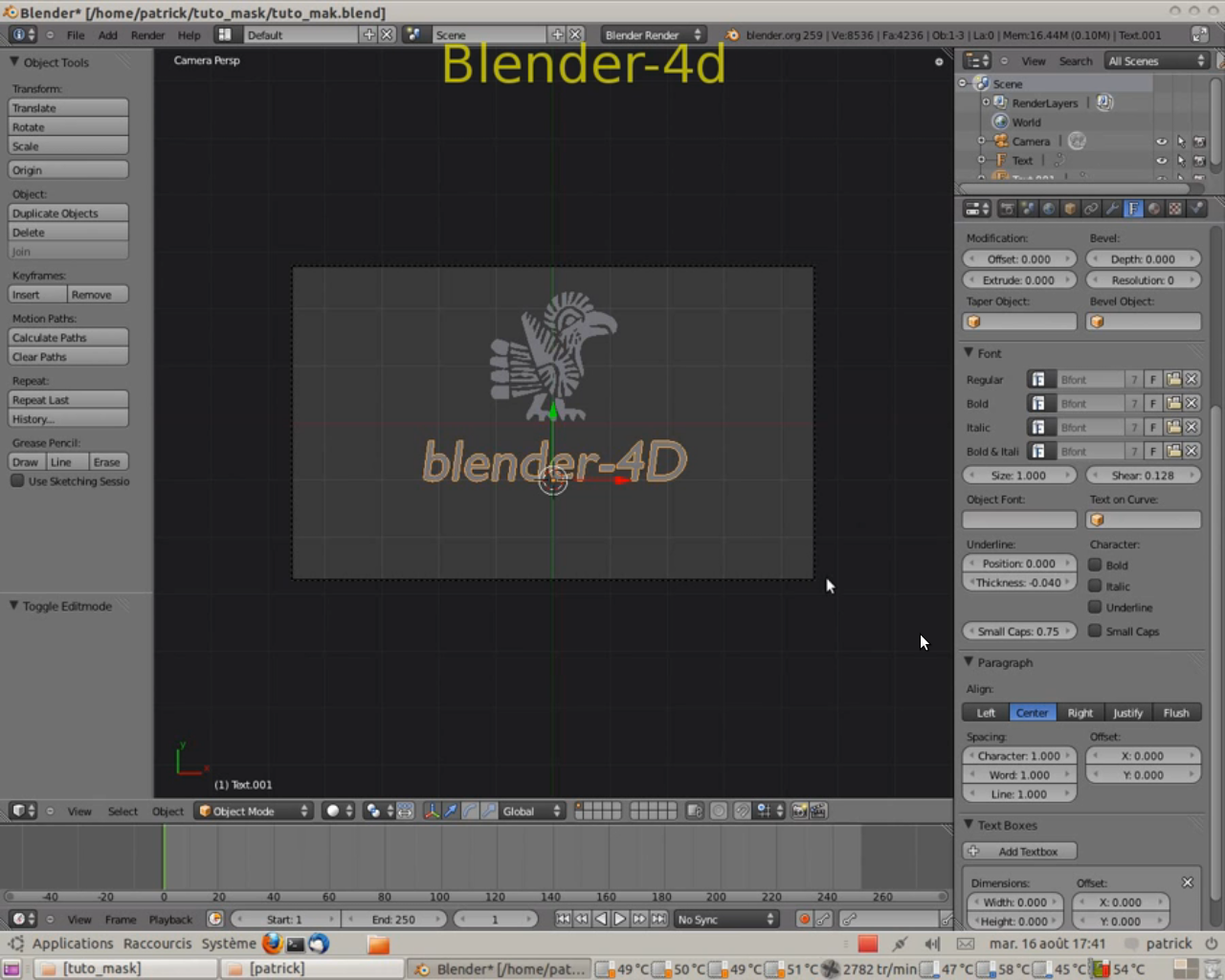1225x980 pixels.
Task: Click the Scene icon in the outliner
Action: tap(981, 83)
